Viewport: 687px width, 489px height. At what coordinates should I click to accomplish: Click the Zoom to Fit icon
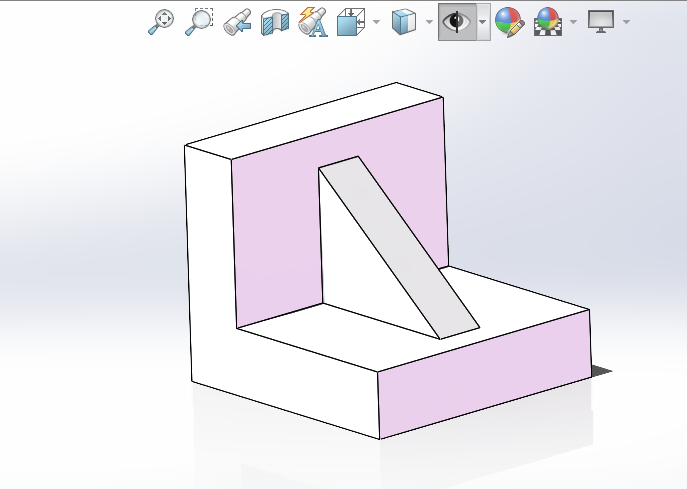pos(161,21)
